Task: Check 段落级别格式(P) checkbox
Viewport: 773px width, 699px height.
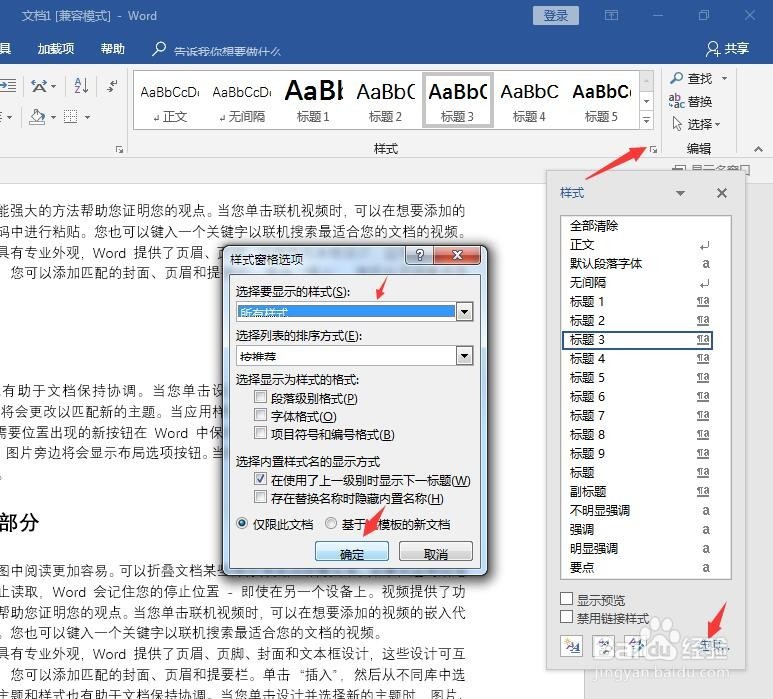Action: point(260,397)
